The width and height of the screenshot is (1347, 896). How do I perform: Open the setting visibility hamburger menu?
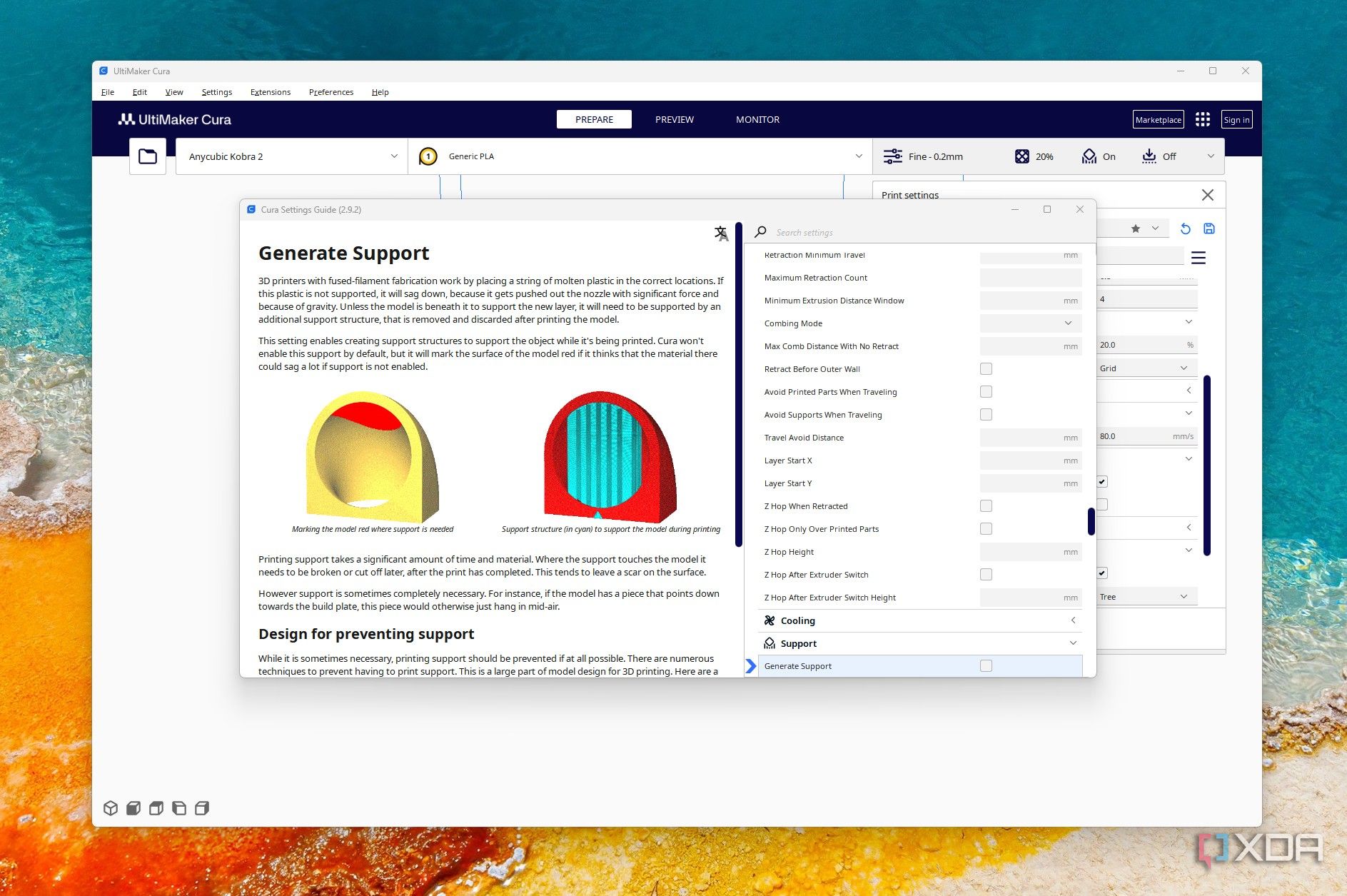(1199, 258)
